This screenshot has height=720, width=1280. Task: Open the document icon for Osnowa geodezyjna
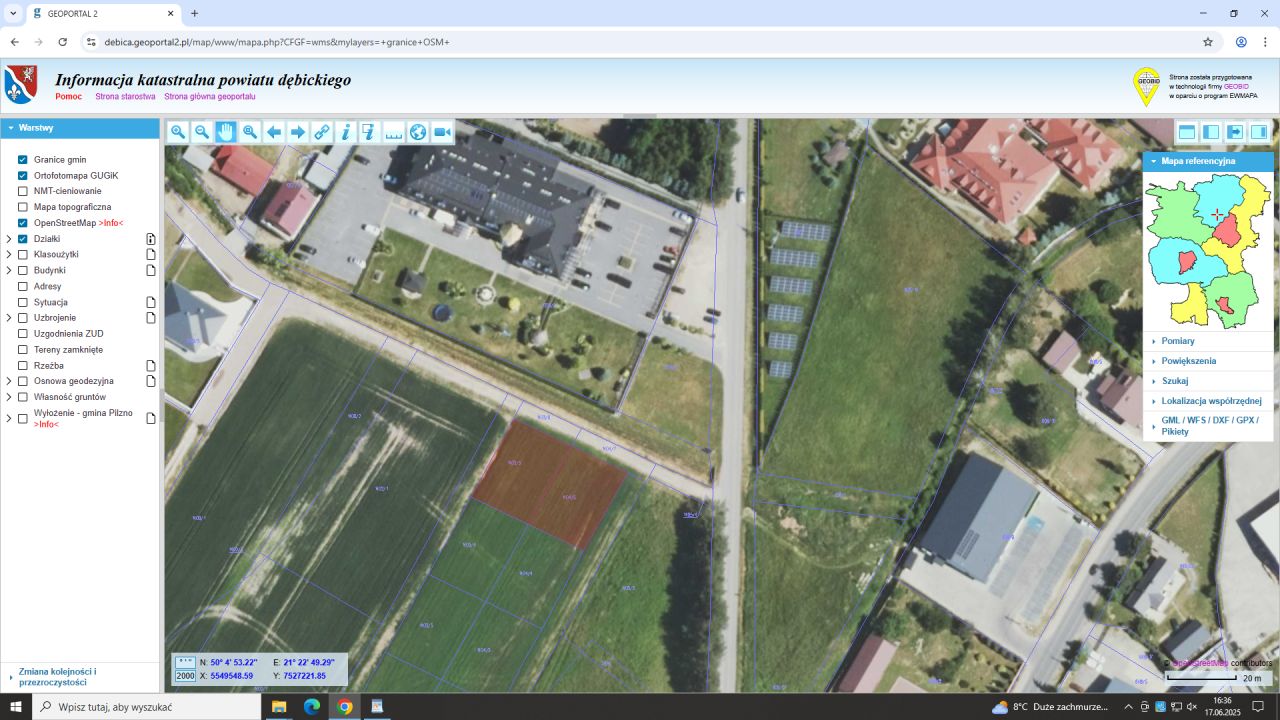tap(151, 381)
